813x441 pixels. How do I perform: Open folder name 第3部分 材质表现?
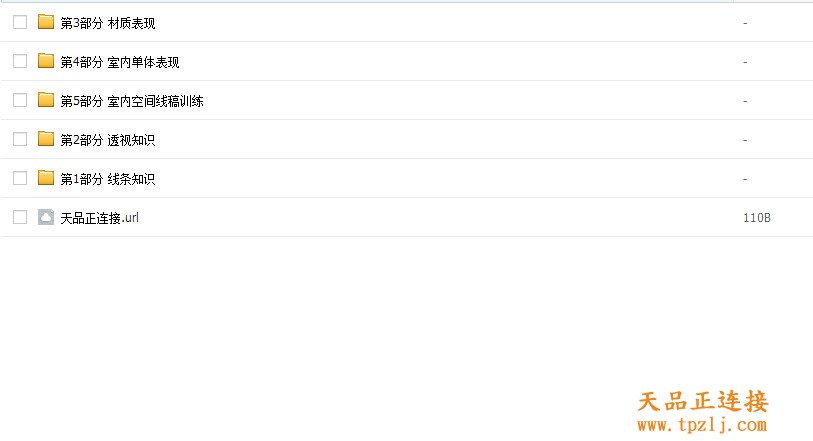[x=108, y=23]
